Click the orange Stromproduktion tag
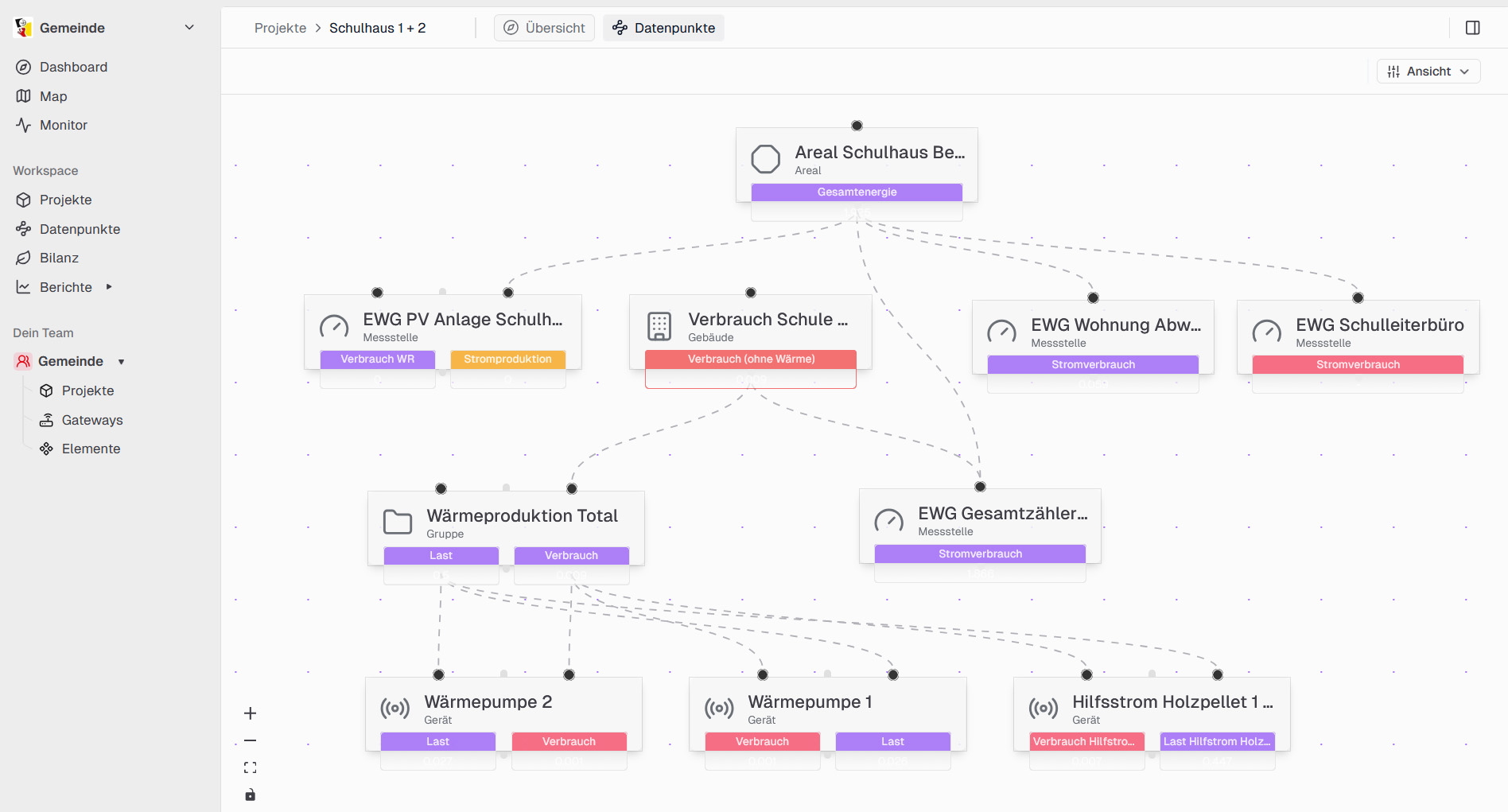 pyautogui.click(x=507, y=359)
